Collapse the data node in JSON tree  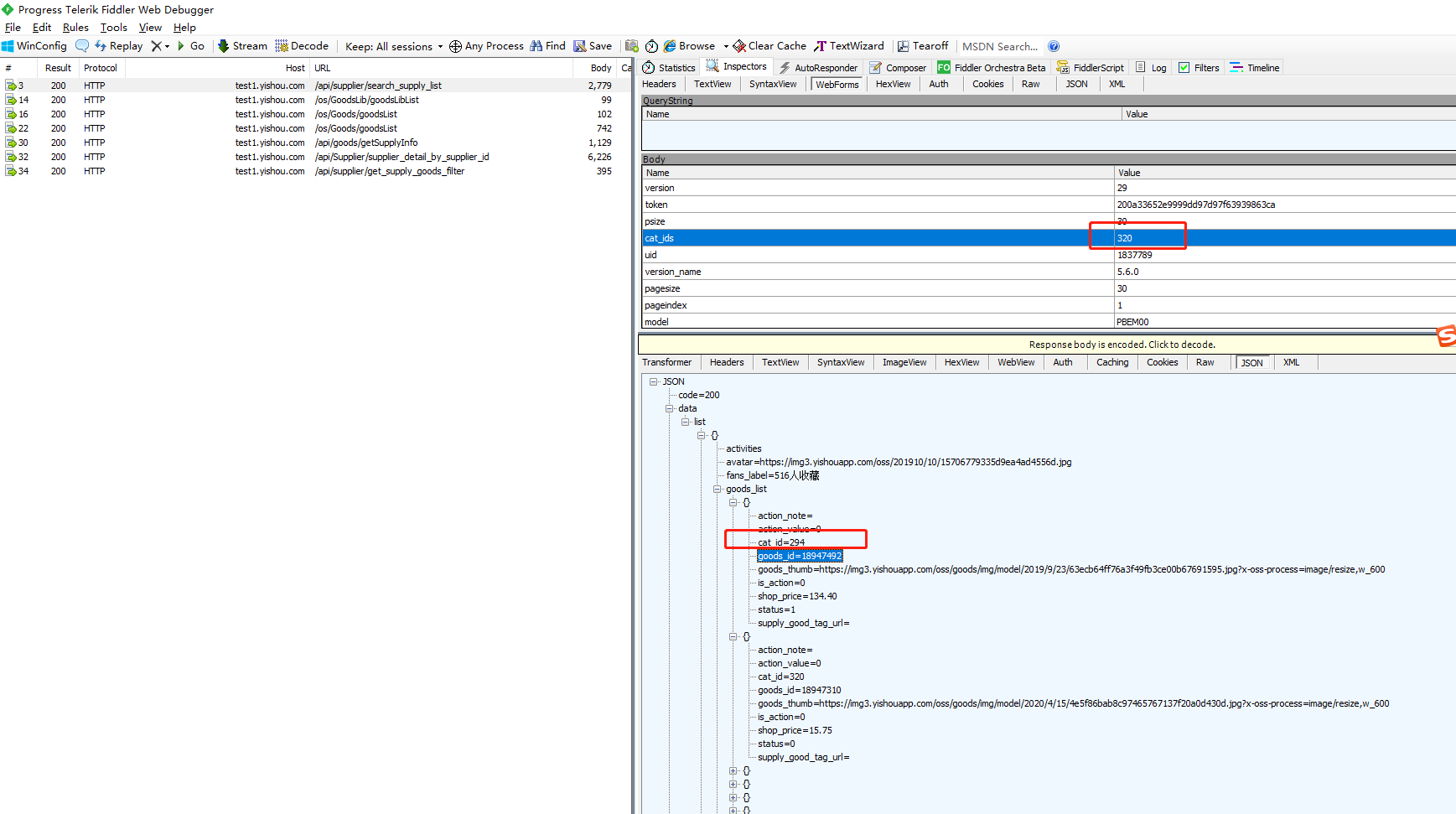point(669,408)
